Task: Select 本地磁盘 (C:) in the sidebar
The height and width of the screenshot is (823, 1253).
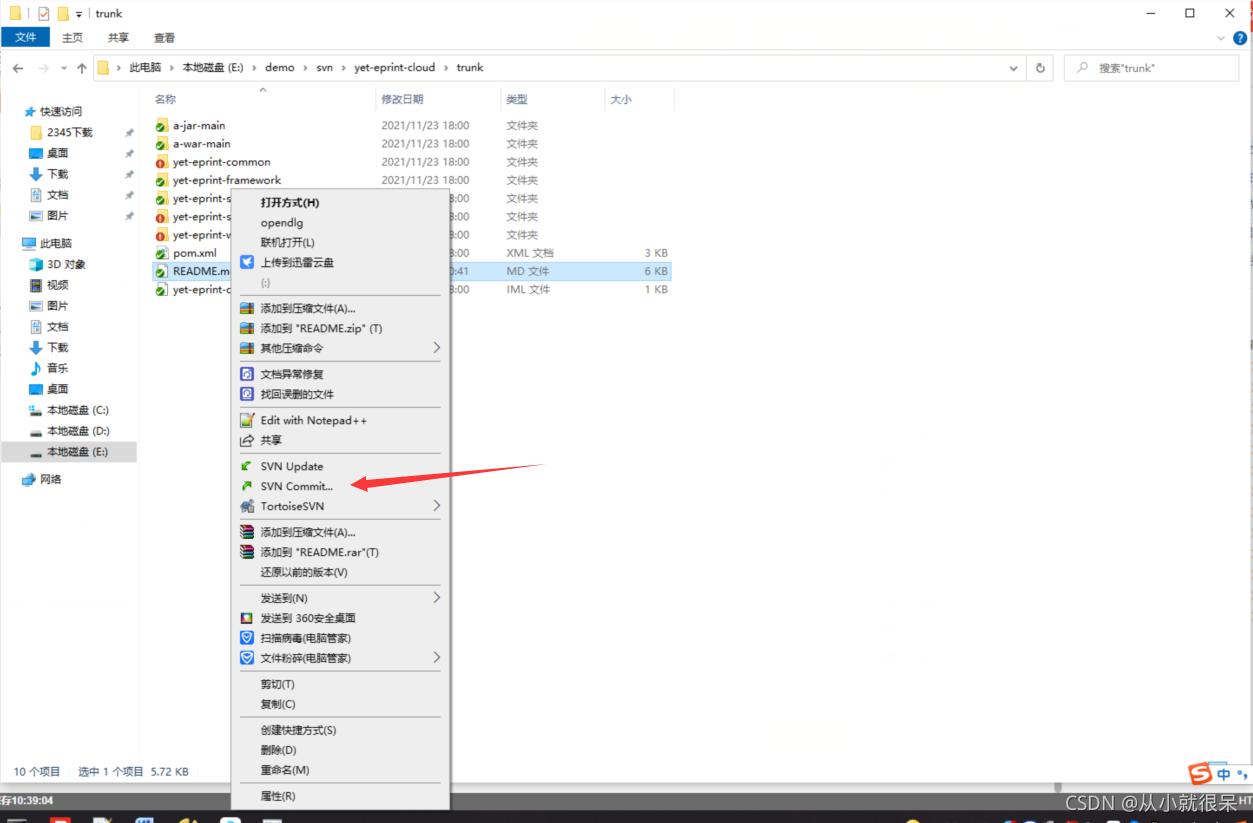Action: pyautogui.click(x=77, y=410)
